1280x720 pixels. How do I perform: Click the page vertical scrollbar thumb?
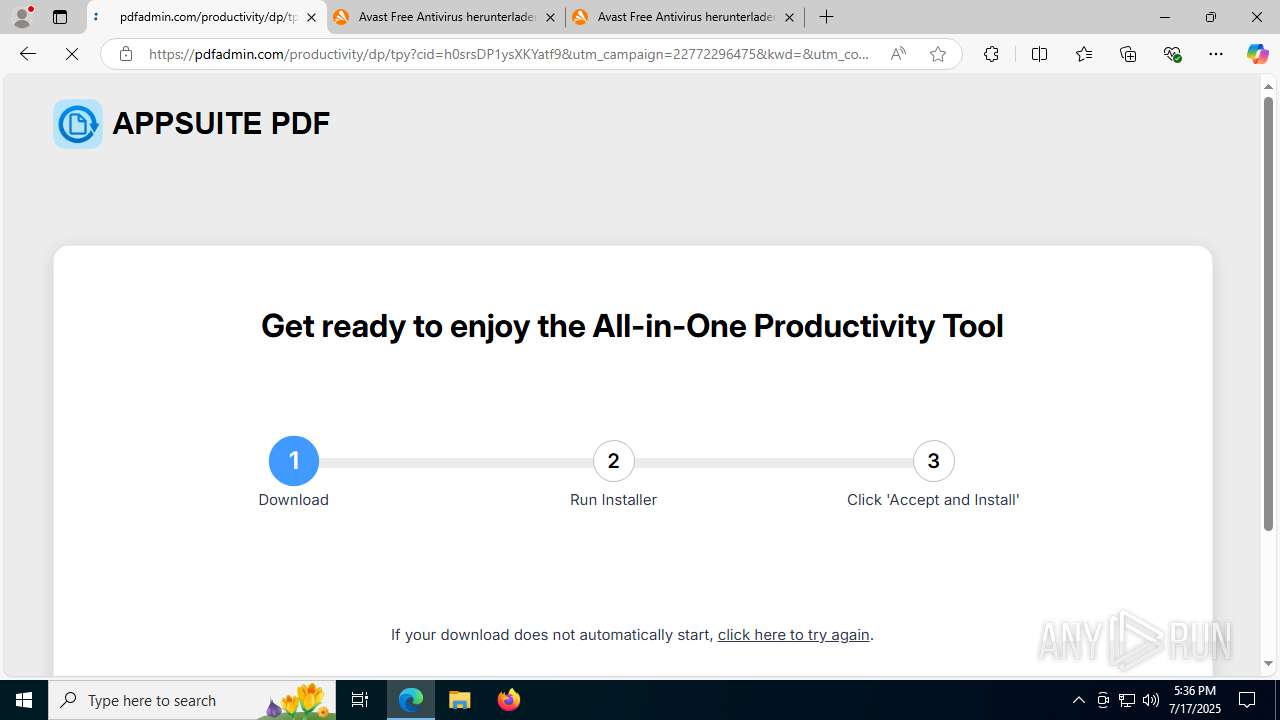pyautogui.click(x=1268, y=315)
